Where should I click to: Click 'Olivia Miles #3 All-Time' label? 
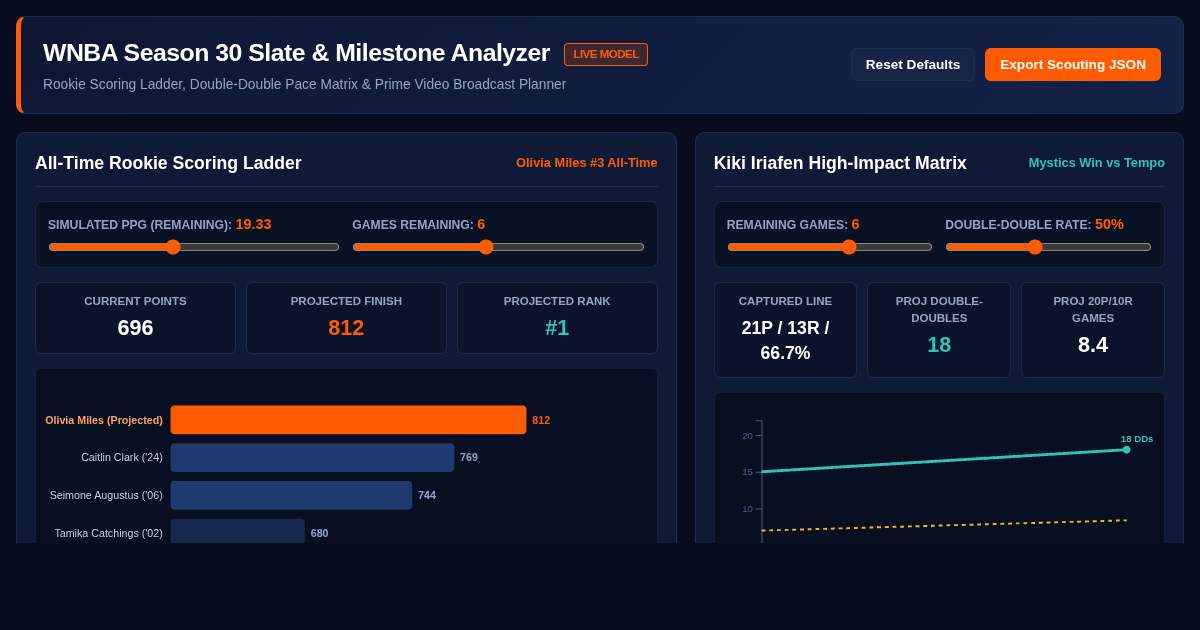coord(587,162)
